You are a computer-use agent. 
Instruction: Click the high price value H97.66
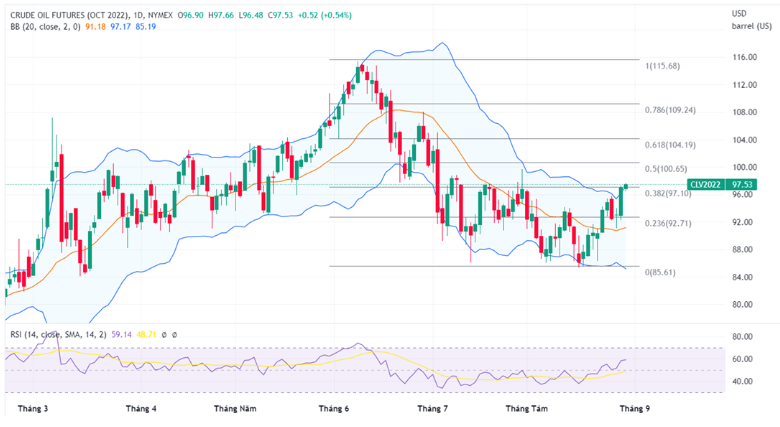(x=221, y=15)
